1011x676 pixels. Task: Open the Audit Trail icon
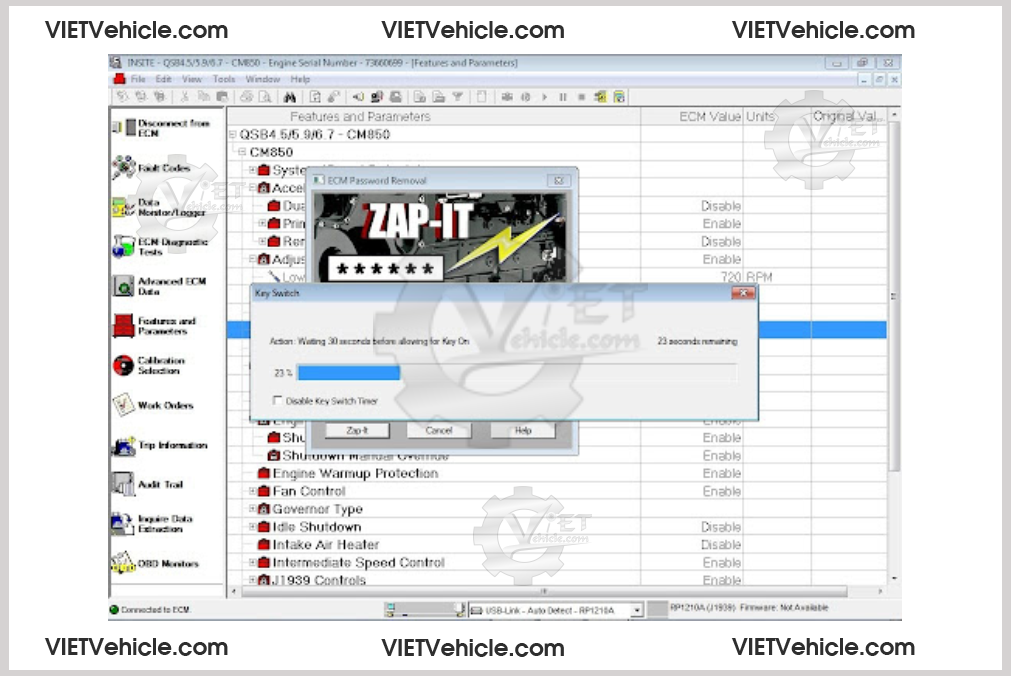(x=123, y=485)
